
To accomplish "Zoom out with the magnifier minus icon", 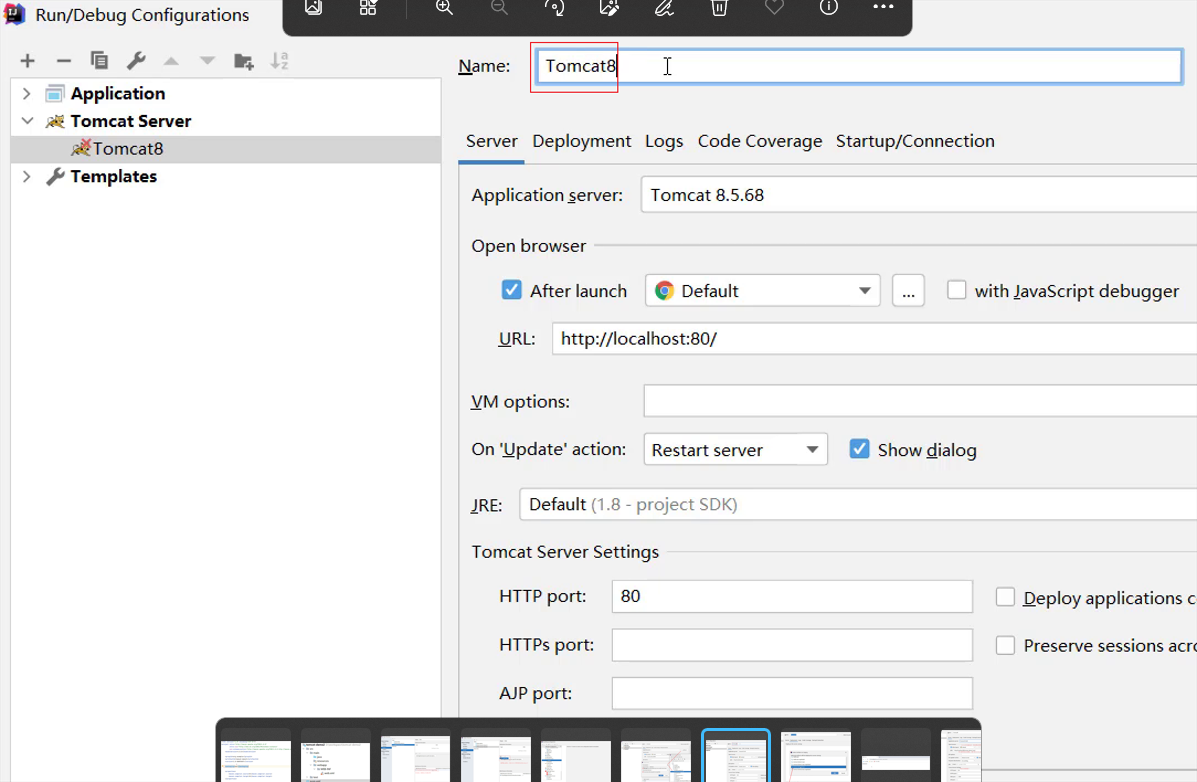I will tap(499, 8).
